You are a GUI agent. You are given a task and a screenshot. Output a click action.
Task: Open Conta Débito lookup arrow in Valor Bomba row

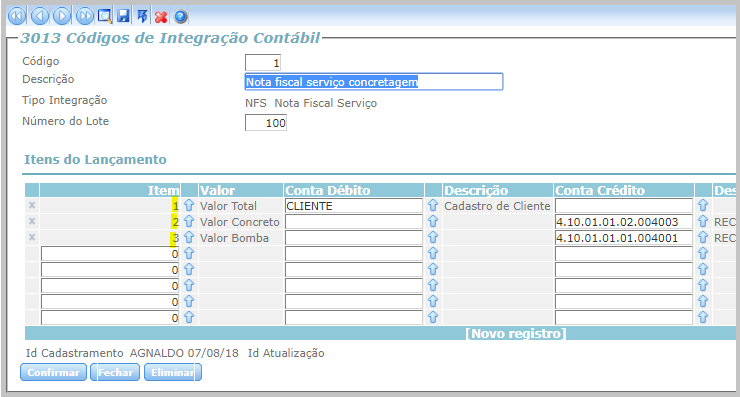(x=433, y=237)
